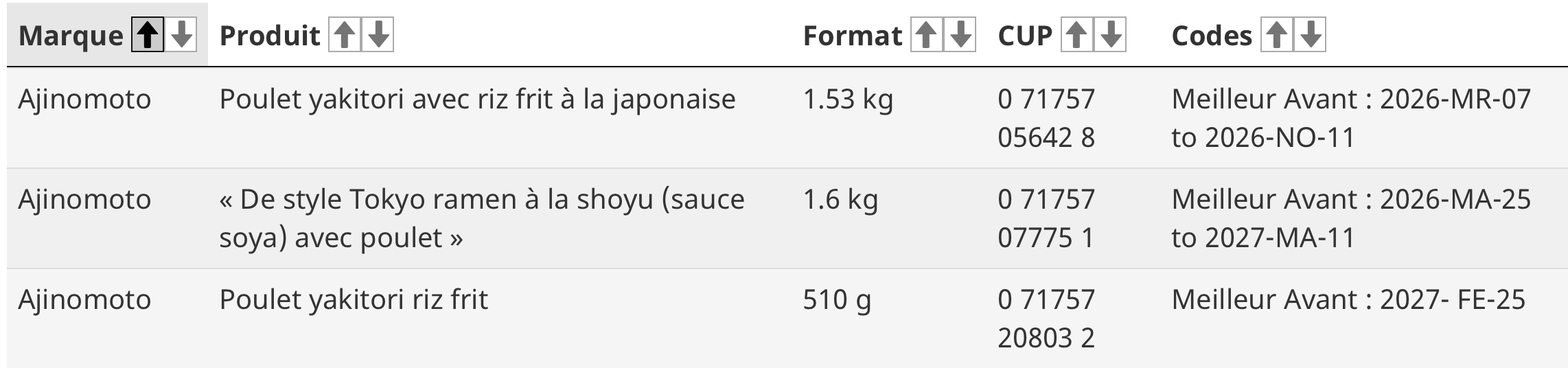Sort Produit column ascending

coord(345,35)
